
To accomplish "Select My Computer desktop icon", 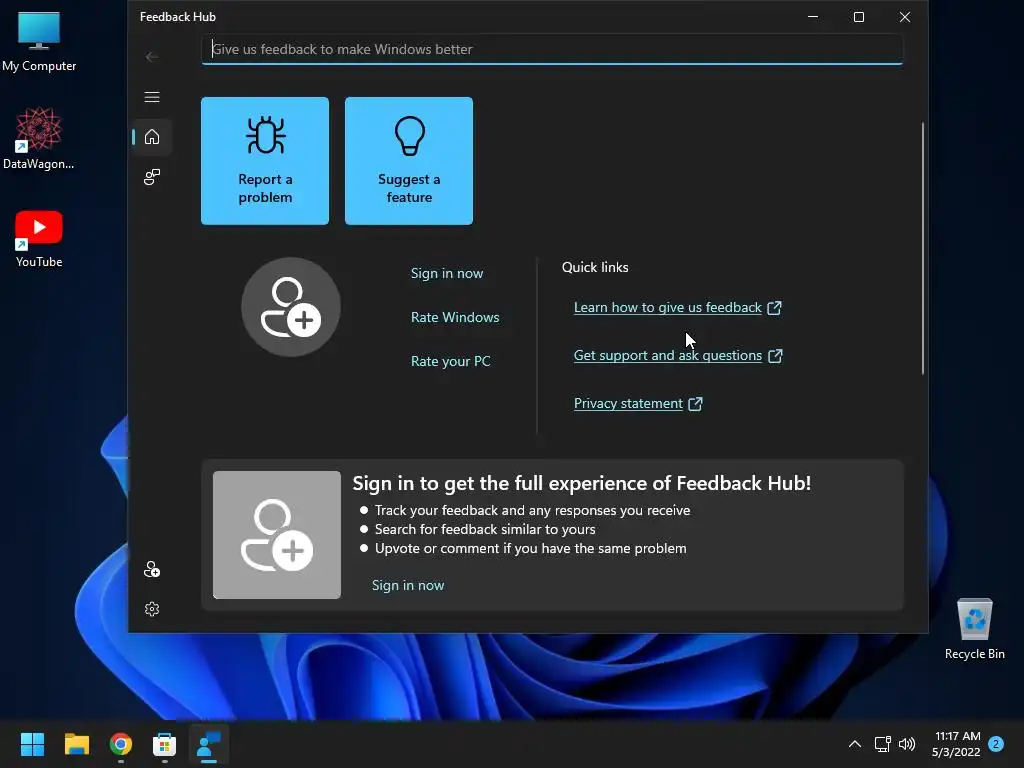I will 39,40.
